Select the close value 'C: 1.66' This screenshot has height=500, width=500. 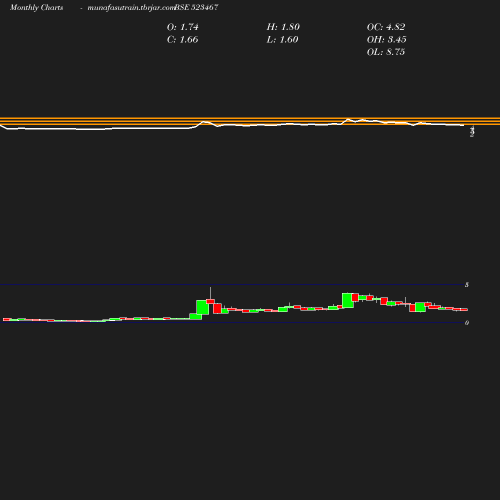click(x=183, y=40)
